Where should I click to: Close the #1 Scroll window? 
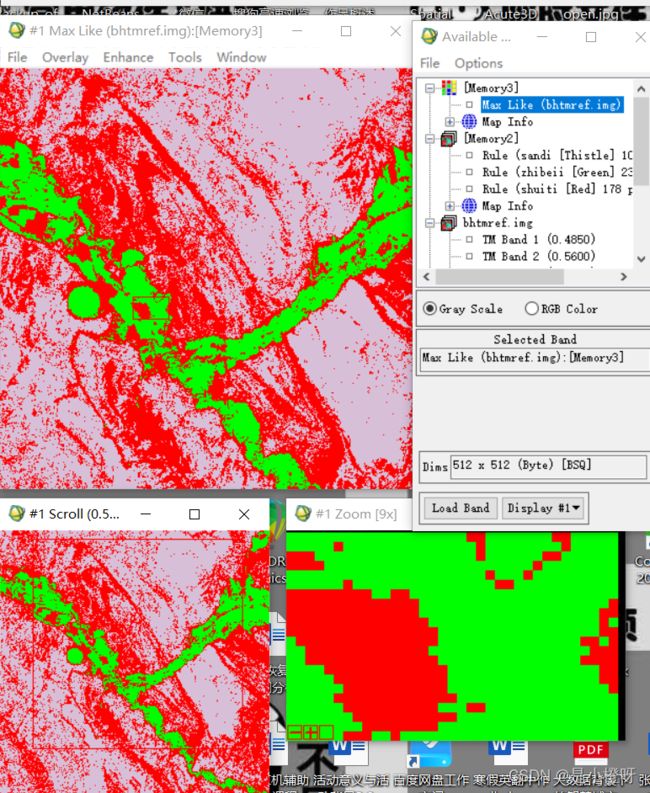point(244,514)
